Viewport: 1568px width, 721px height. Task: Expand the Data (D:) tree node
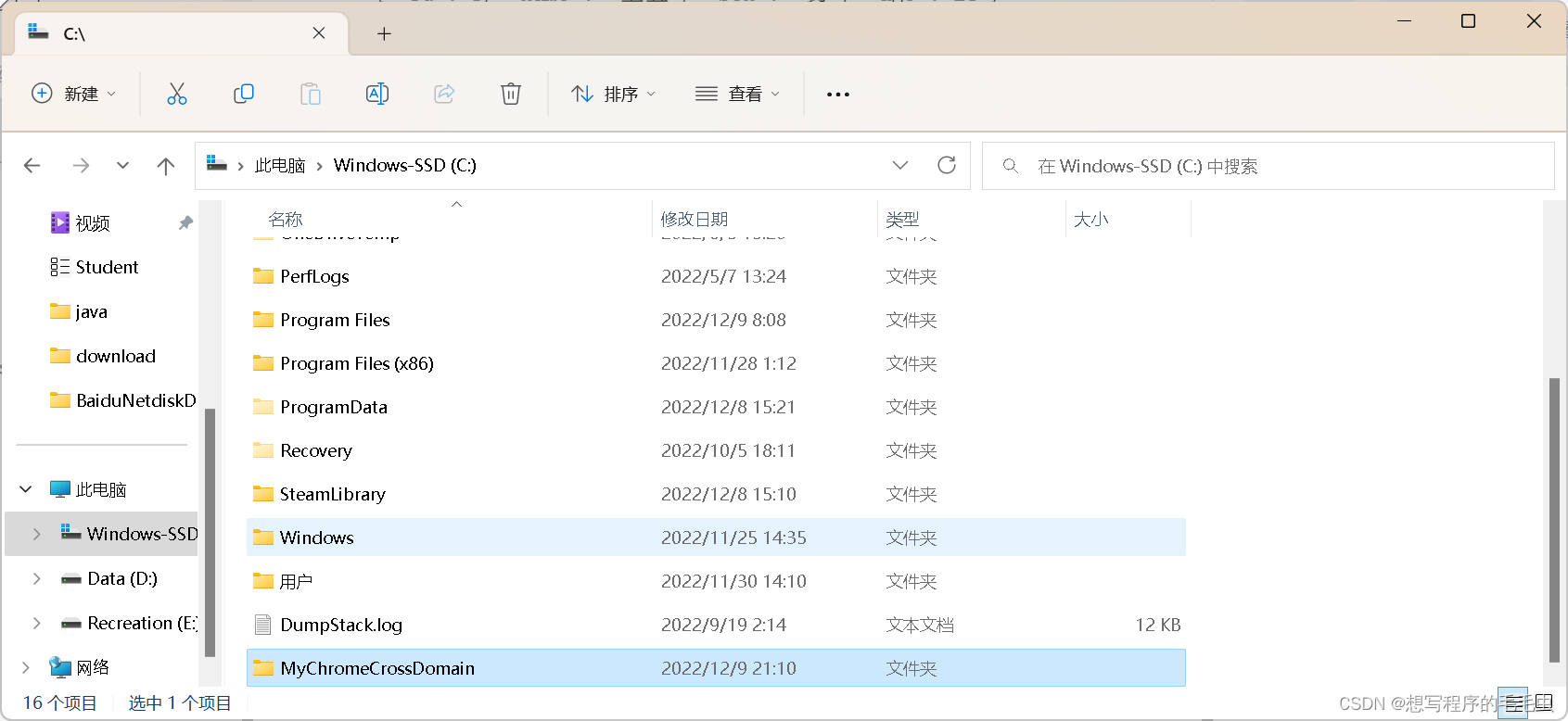pos(37,578)
